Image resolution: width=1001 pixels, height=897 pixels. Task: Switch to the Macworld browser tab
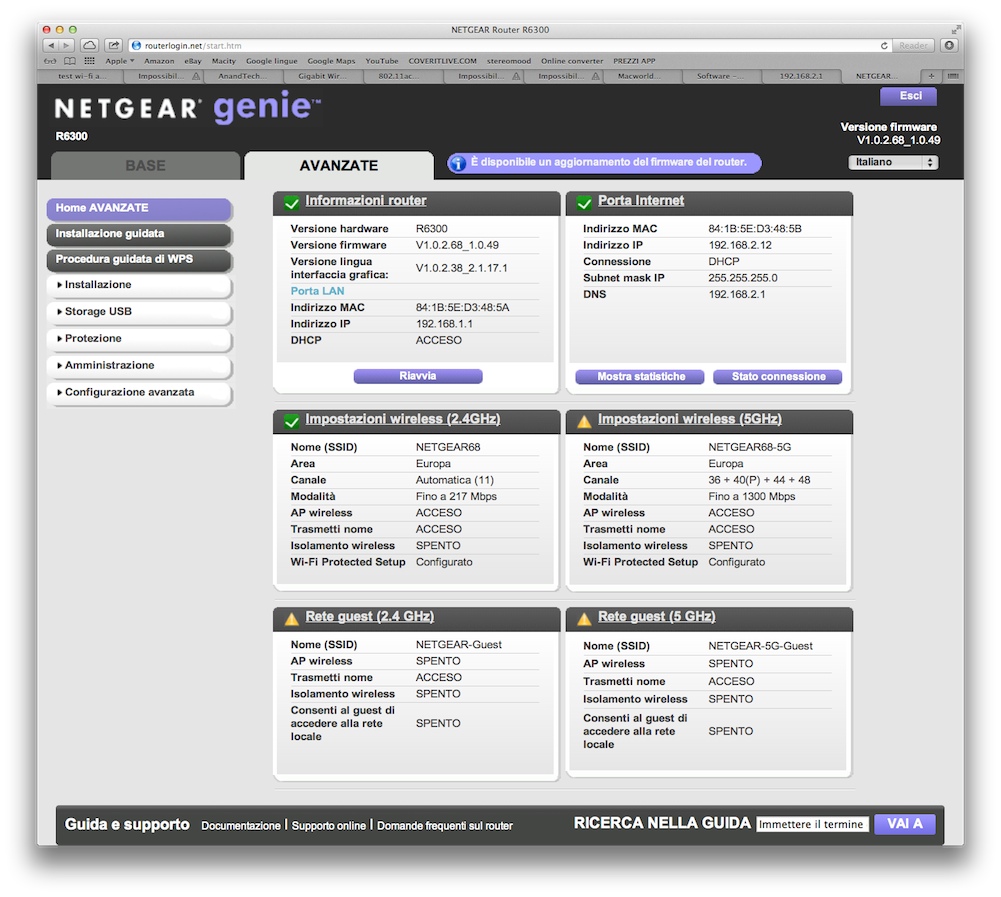coord(641,76)
